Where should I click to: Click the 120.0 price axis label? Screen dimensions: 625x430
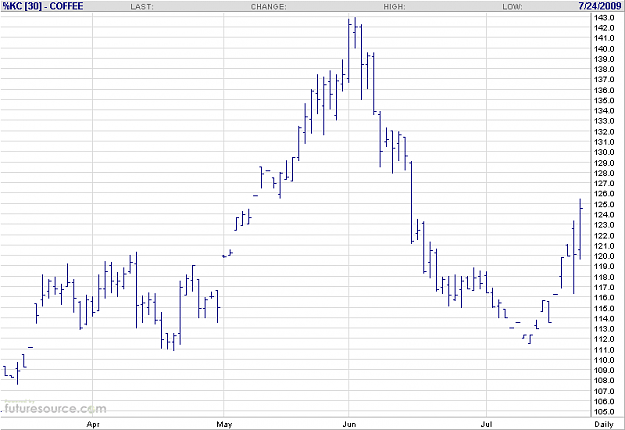604,256
